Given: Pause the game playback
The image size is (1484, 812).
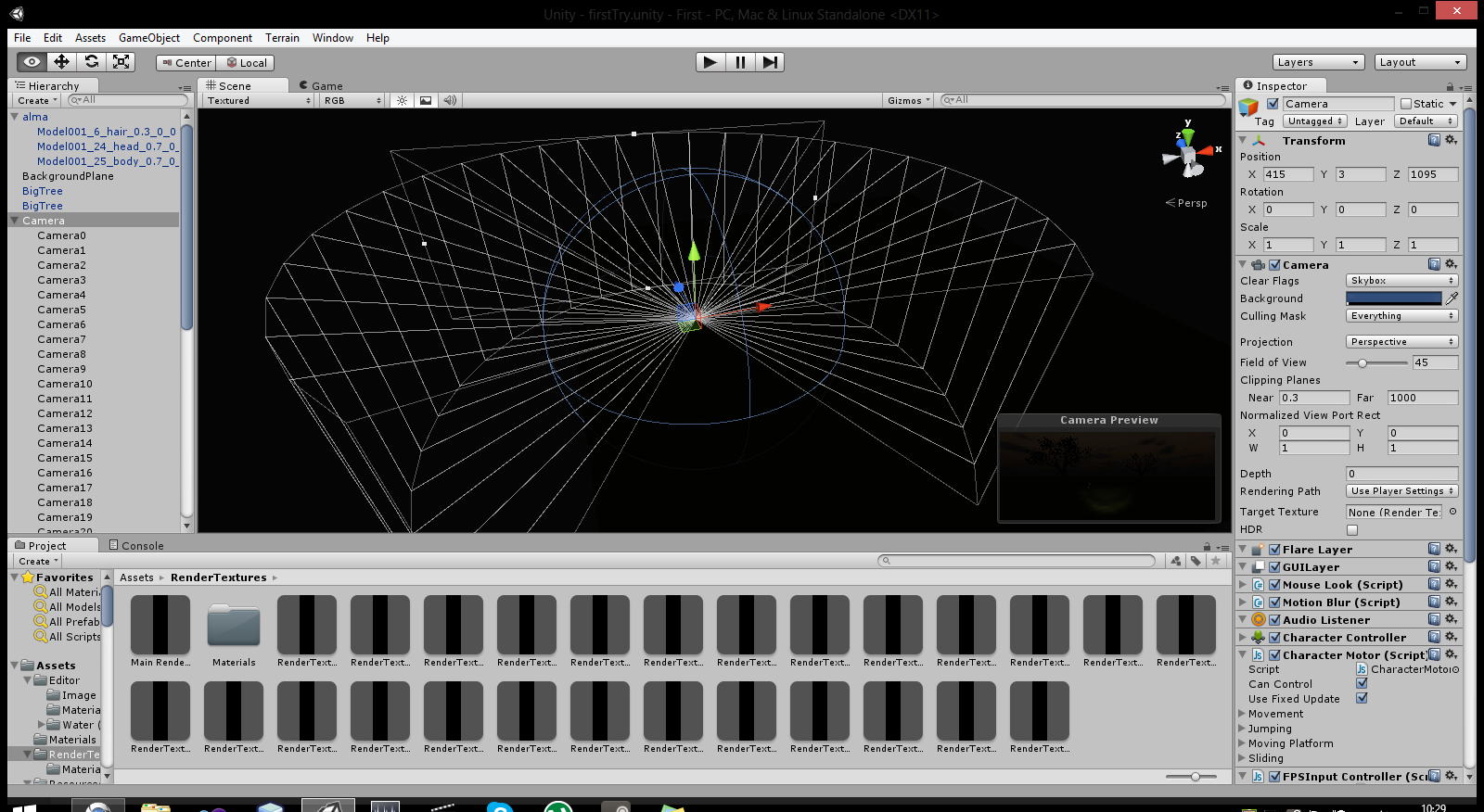Looking at the screenshot, I should (x=740, y=62).
